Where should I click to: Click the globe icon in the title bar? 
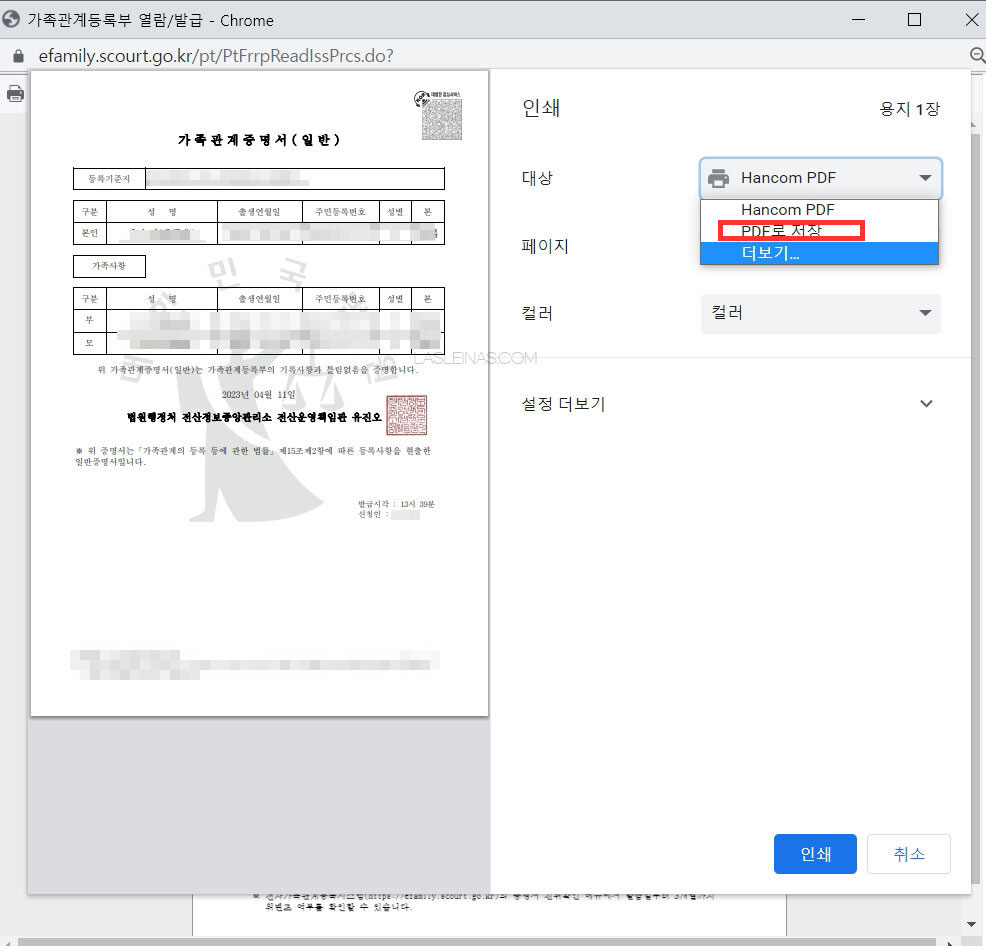(11, 19)
